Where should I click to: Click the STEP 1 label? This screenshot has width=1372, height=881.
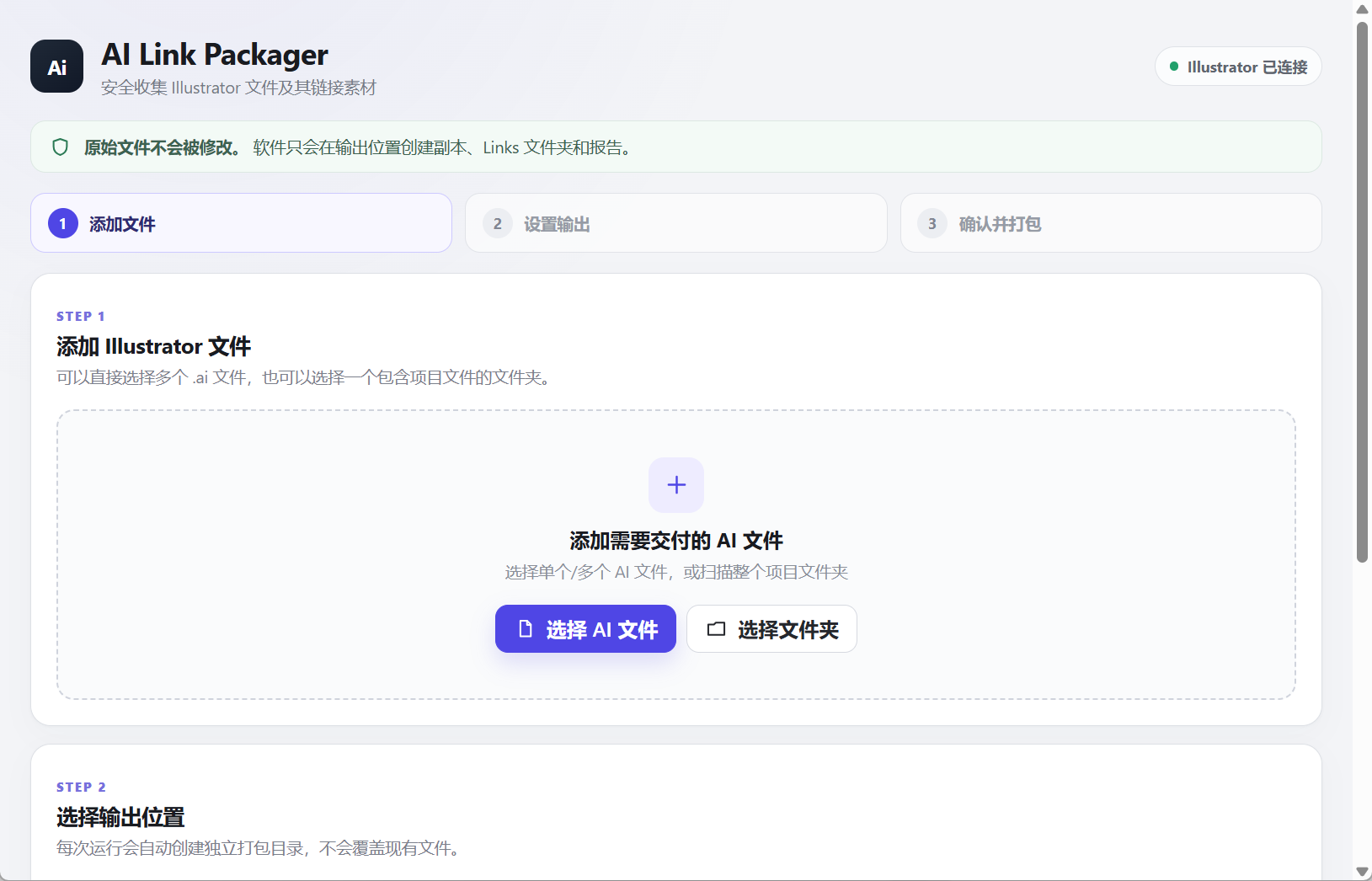coord(81,317)
